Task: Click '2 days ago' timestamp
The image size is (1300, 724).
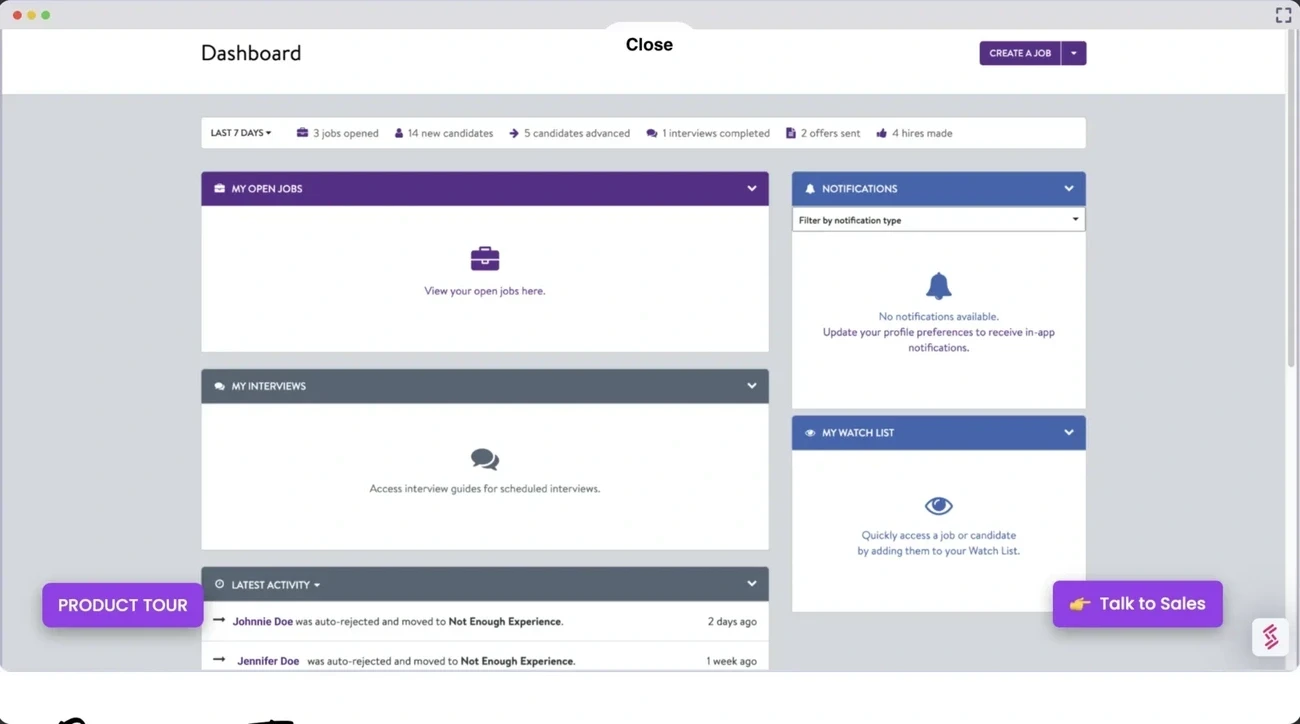Action: pos(732,621)
